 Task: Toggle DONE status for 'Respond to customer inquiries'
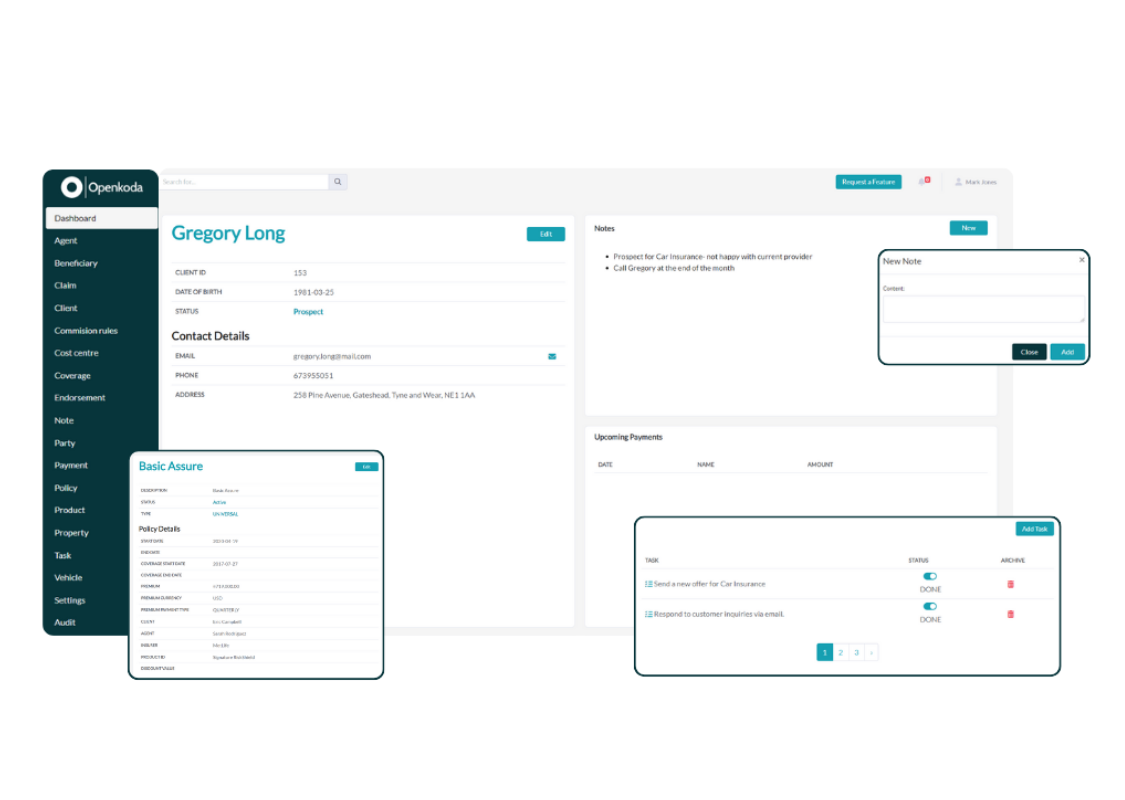coord(930,606)
